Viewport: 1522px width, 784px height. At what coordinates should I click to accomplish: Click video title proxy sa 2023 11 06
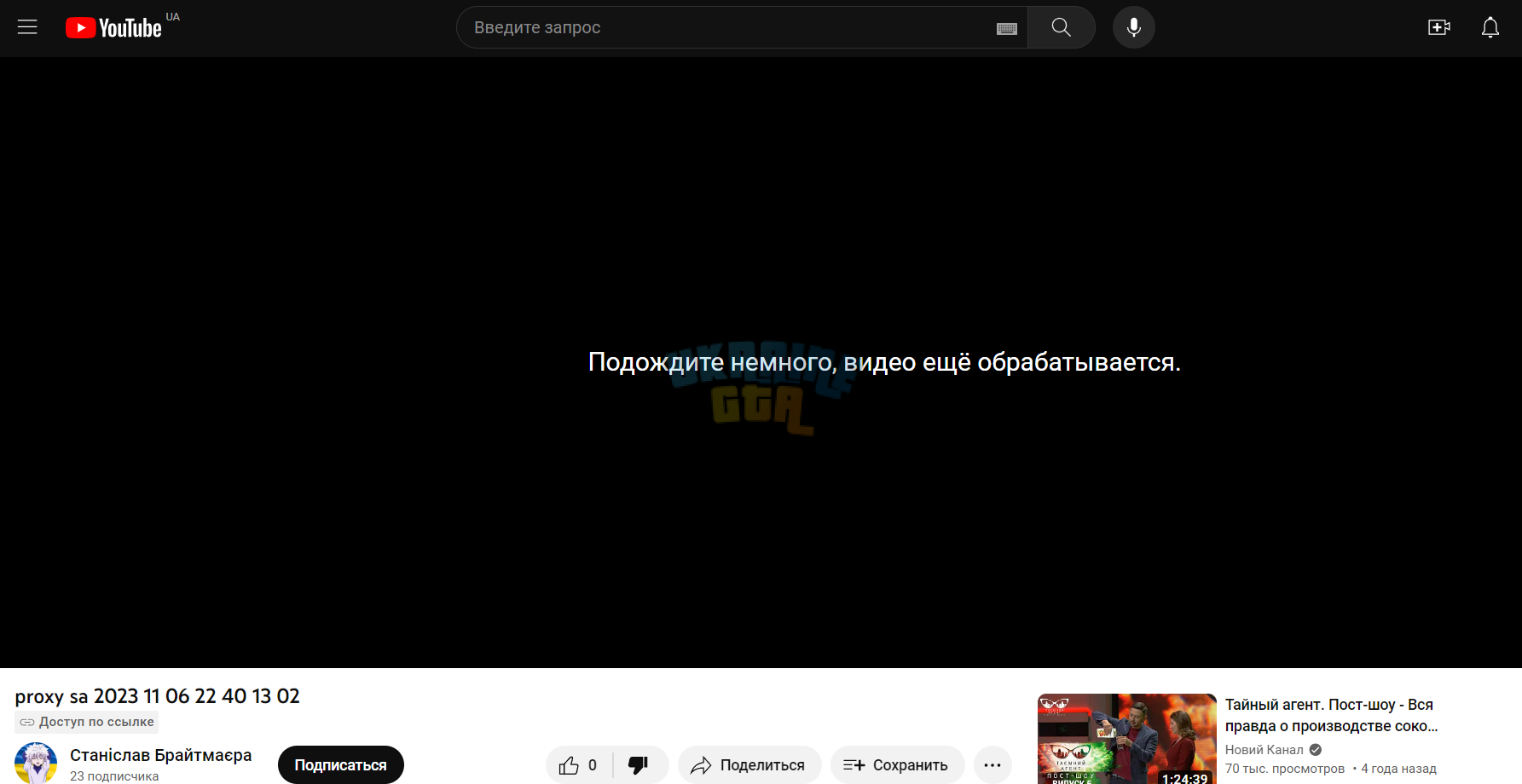[x=158, y=696]
